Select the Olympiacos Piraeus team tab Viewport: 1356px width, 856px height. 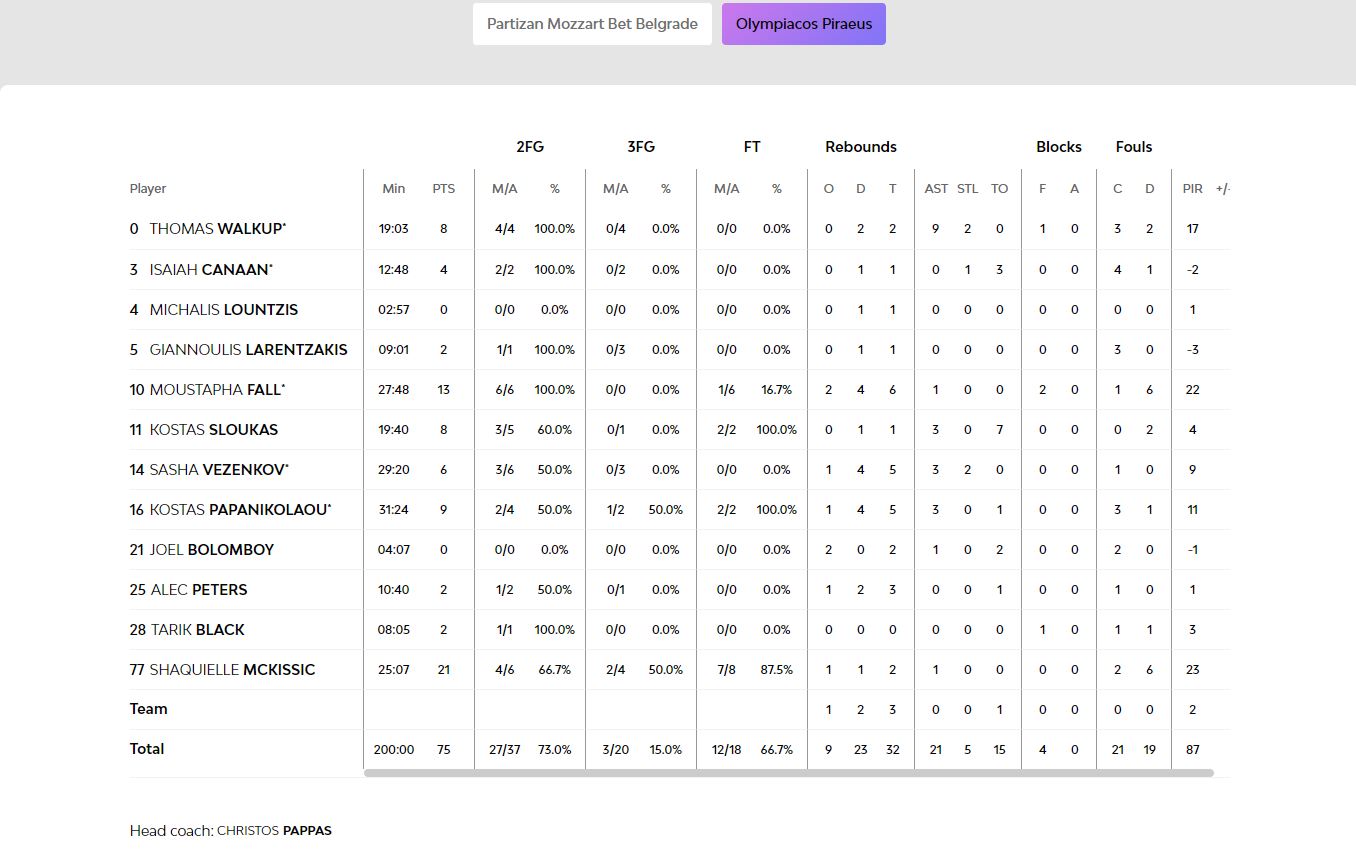tap(803, 24)
